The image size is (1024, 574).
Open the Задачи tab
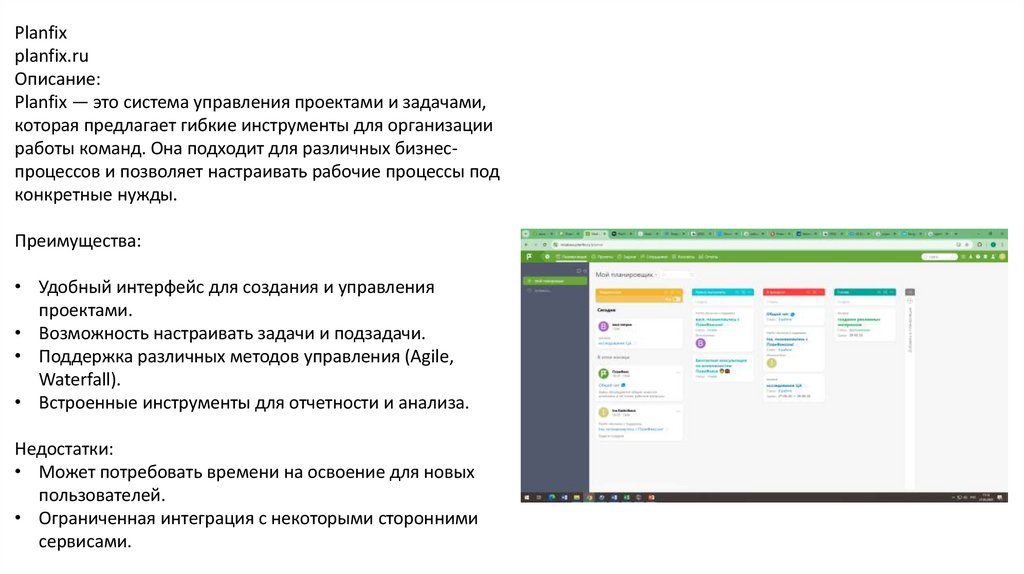point(628,257)
